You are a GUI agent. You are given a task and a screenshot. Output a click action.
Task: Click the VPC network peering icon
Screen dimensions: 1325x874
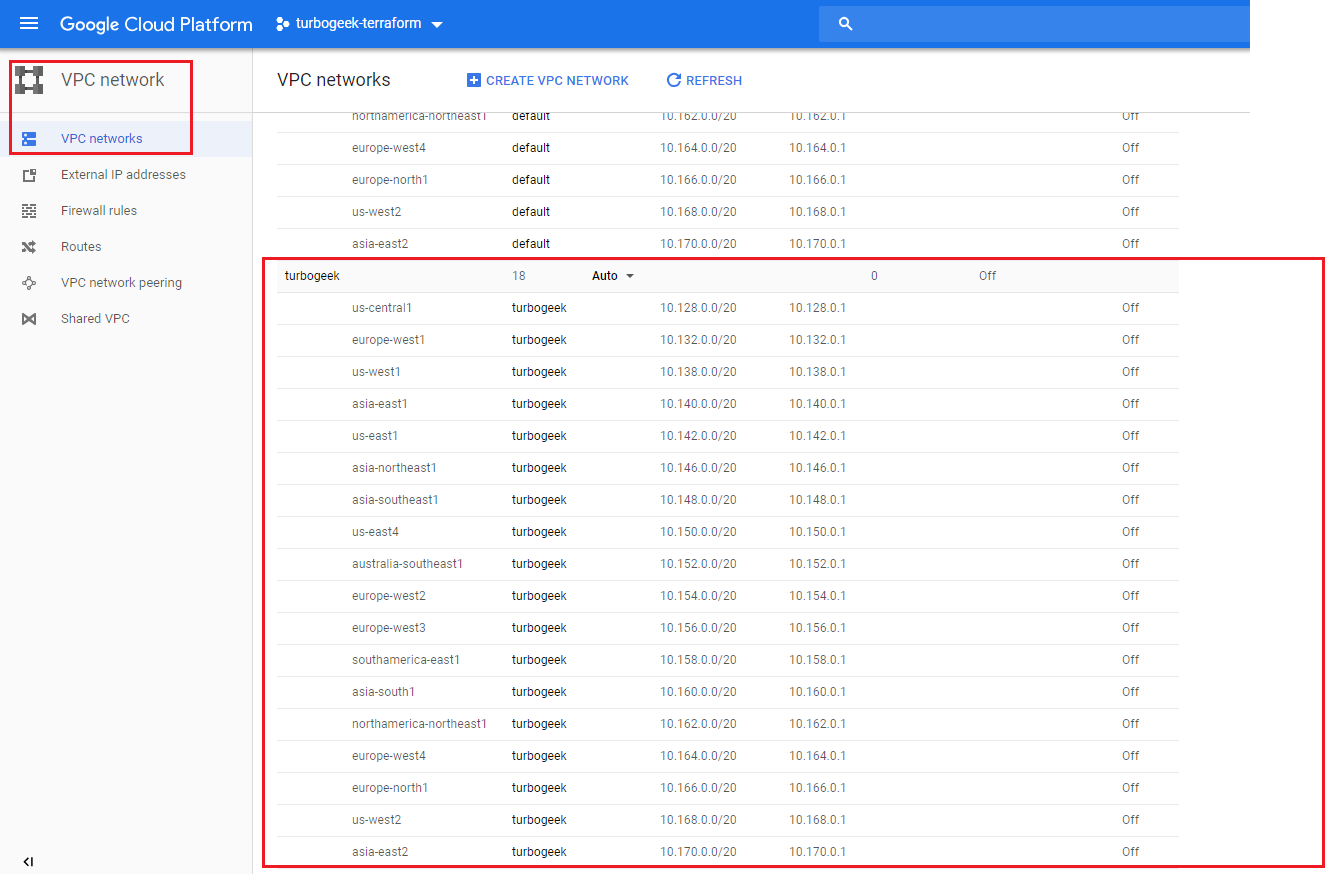(x=29, y=283)
